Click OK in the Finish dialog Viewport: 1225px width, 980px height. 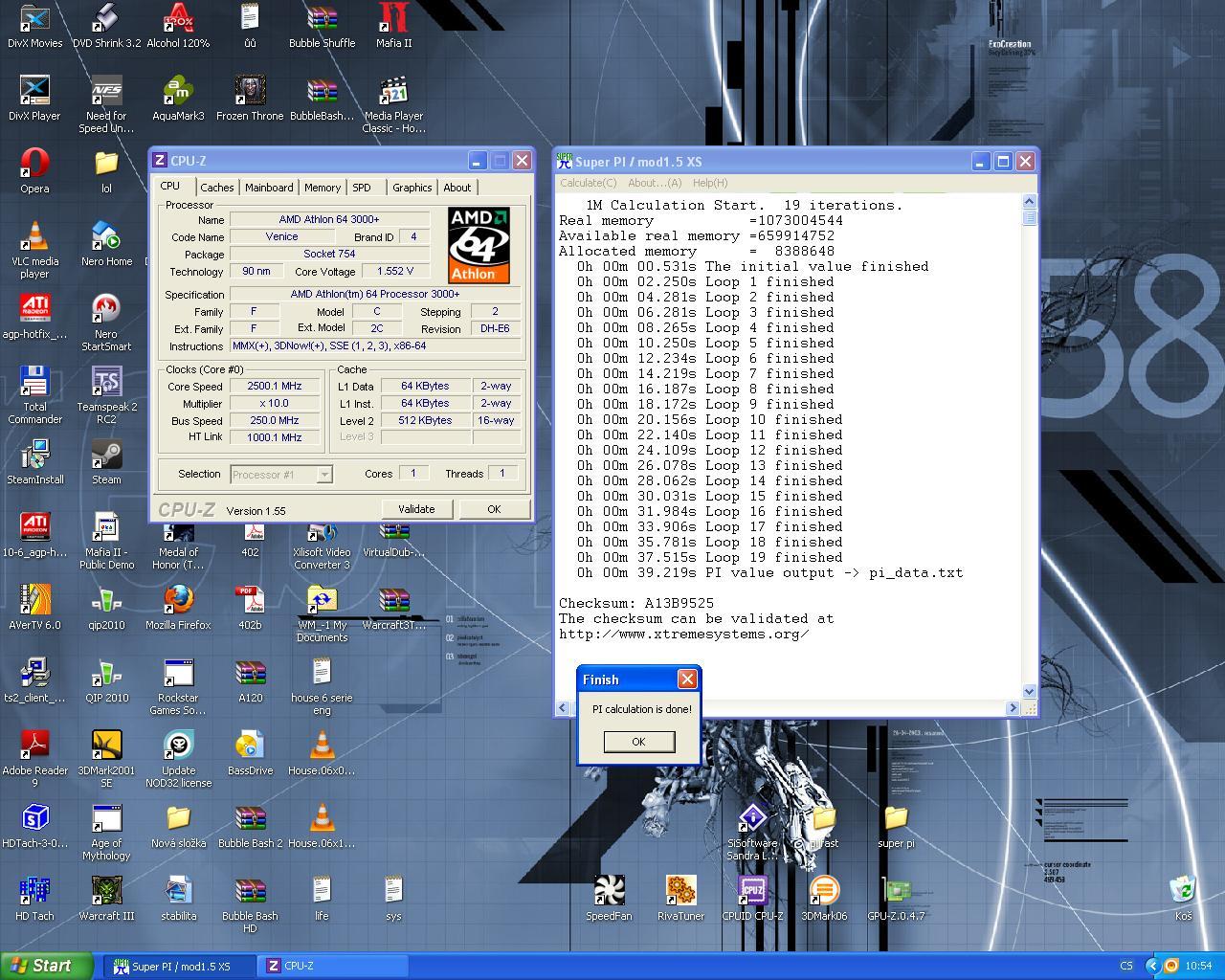[x=638, y=742]
